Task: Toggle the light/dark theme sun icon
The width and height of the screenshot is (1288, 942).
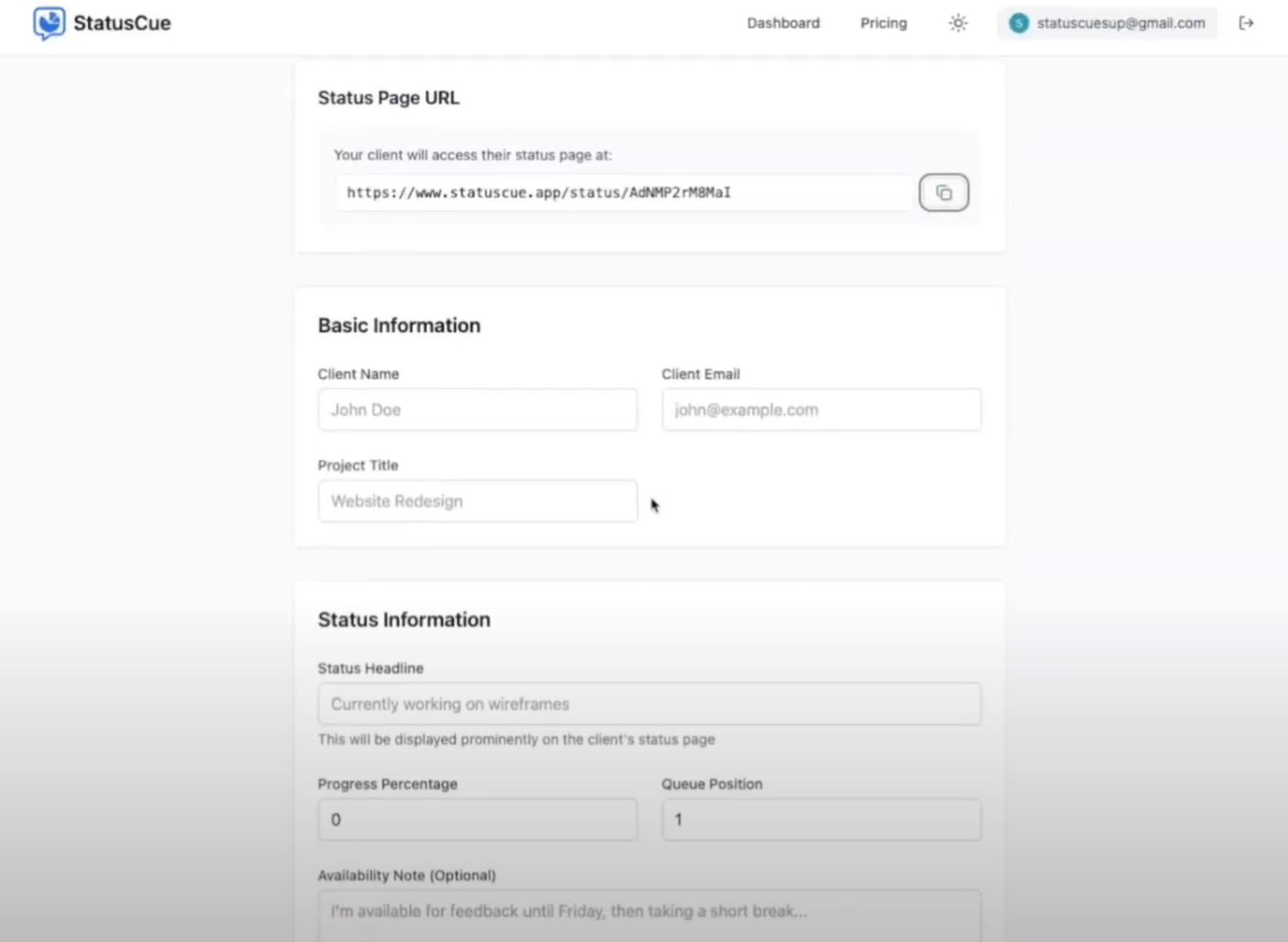Action: click(x=958, y=23)
